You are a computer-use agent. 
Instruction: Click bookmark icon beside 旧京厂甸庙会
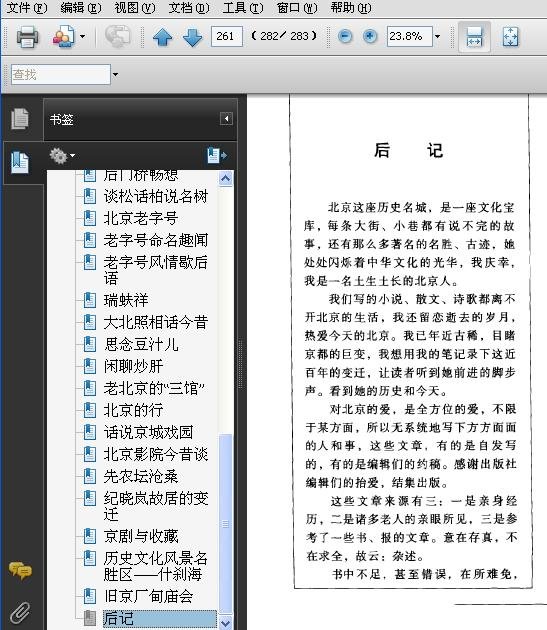click(x=90, y=595)
